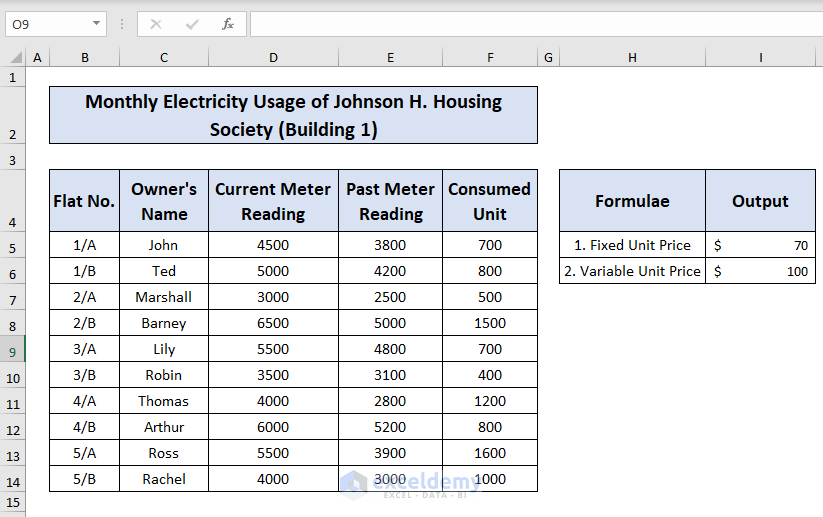Click inside the formula bar
This screenshot has width=823, height=517.
point(536,24)
